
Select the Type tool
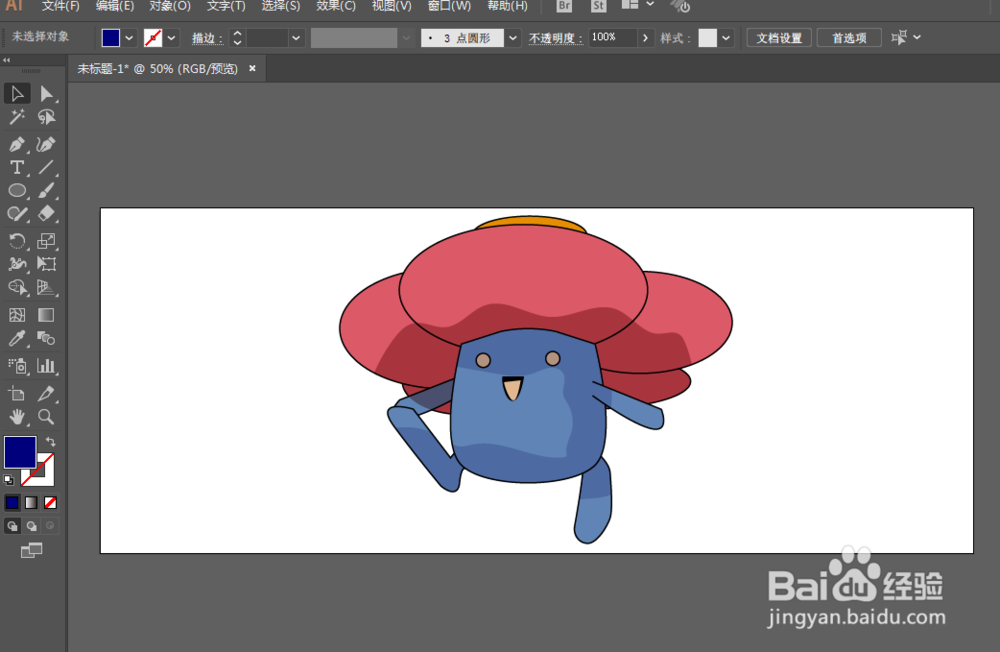point(17,167)
